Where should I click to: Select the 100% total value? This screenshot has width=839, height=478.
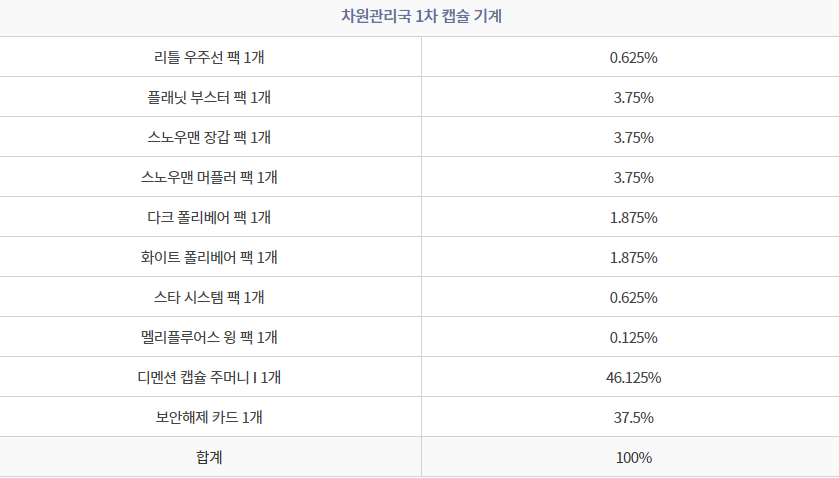[x=634, y=458]
